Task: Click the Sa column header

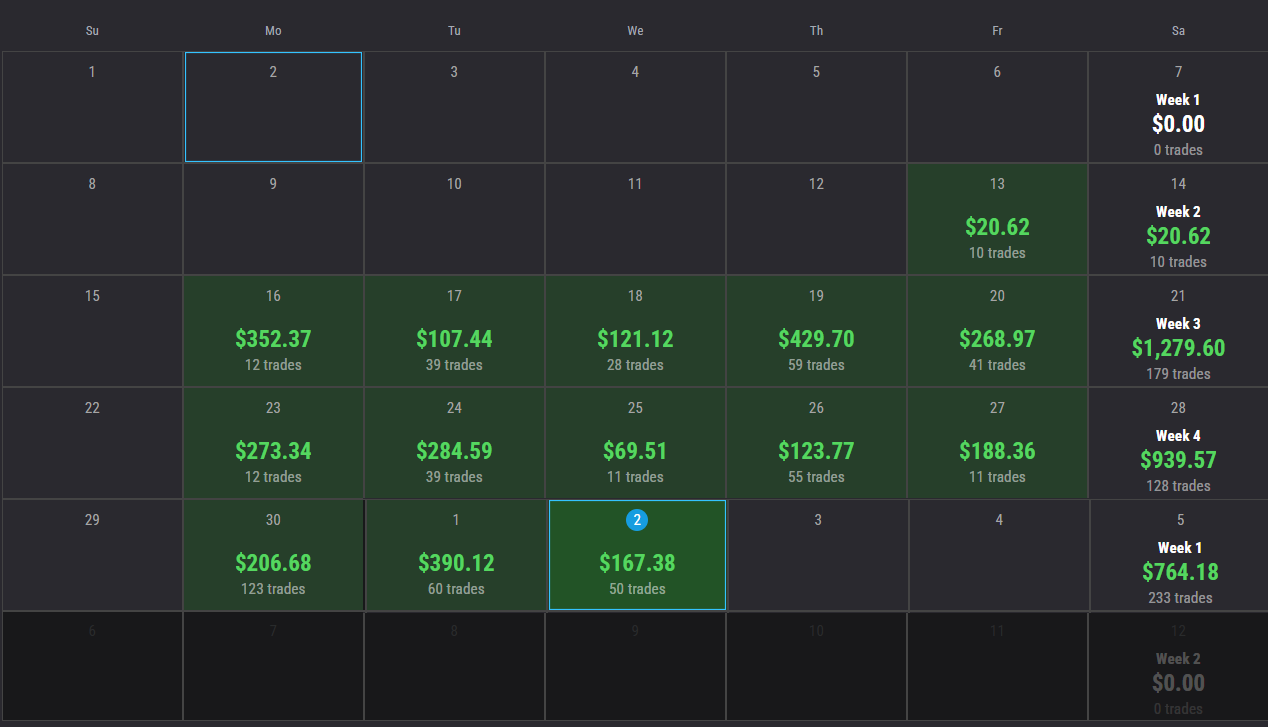Action: tap(1178, 31)
